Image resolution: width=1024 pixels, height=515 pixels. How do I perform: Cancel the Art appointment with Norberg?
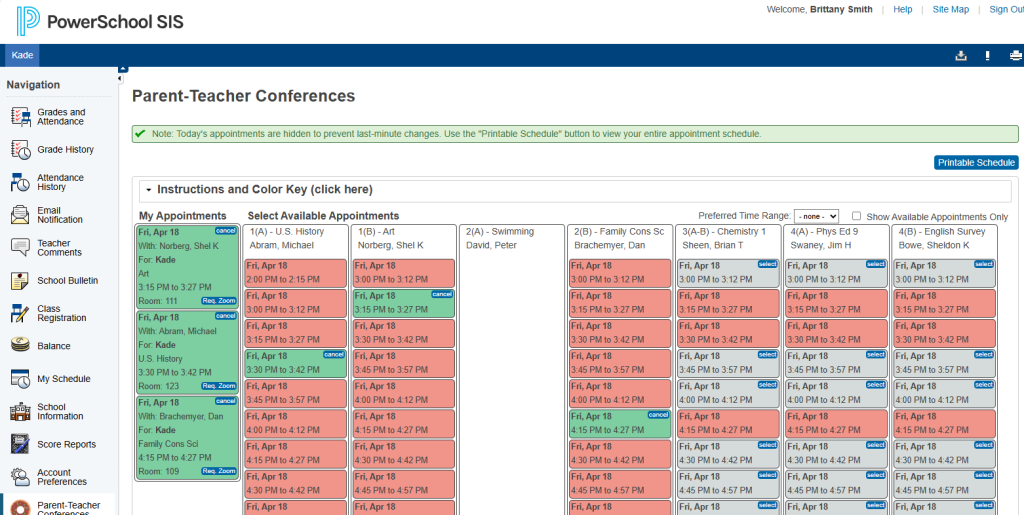[225, 231]
